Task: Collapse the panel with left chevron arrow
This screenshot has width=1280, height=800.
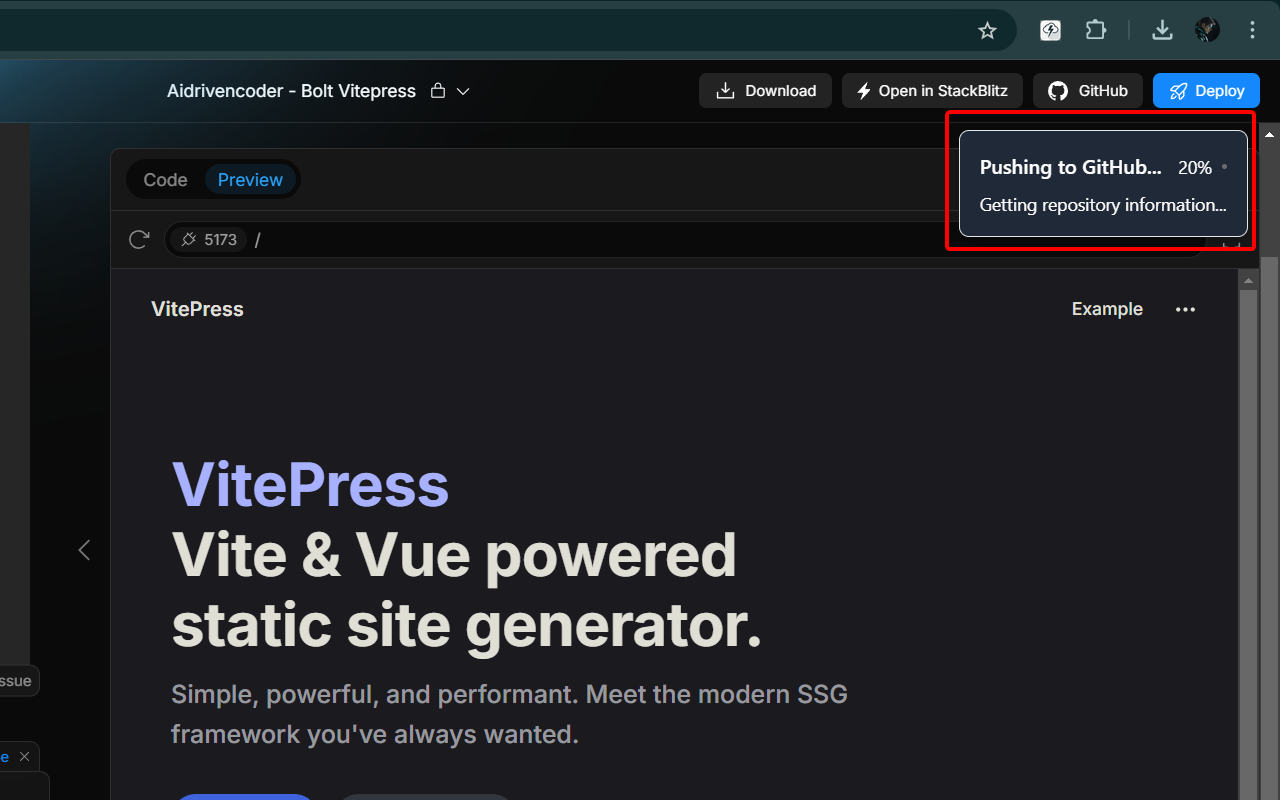Action: 84,550
